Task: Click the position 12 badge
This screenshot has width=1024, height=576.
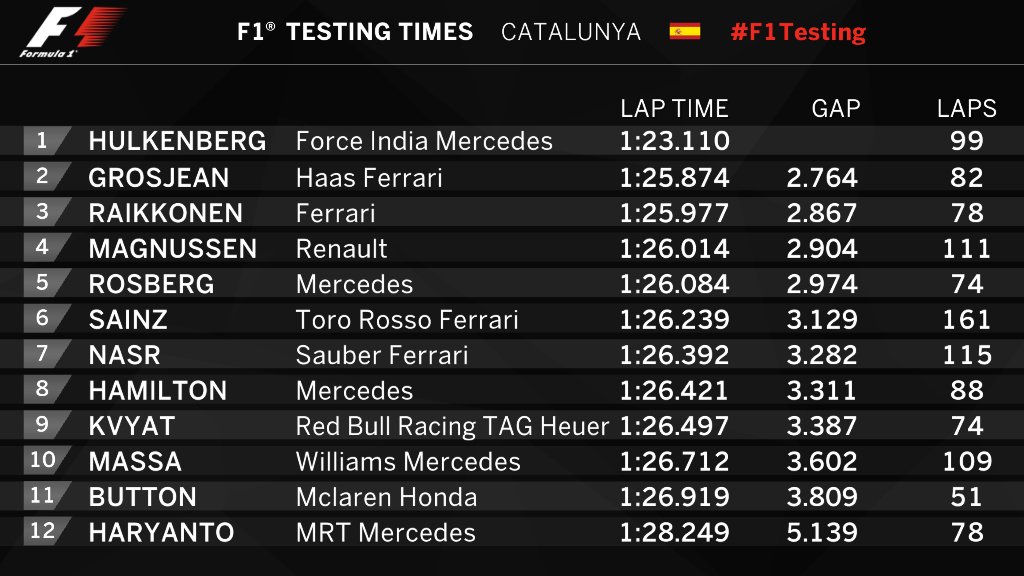Action: pos(44,531)
